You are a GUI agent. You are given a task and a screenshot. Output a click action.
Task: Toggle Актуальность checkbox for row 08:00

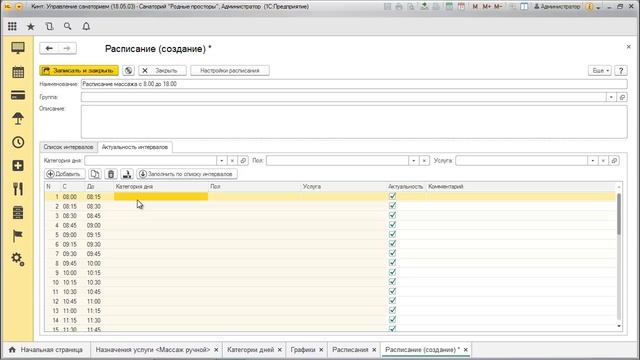[x=393, y=196]
